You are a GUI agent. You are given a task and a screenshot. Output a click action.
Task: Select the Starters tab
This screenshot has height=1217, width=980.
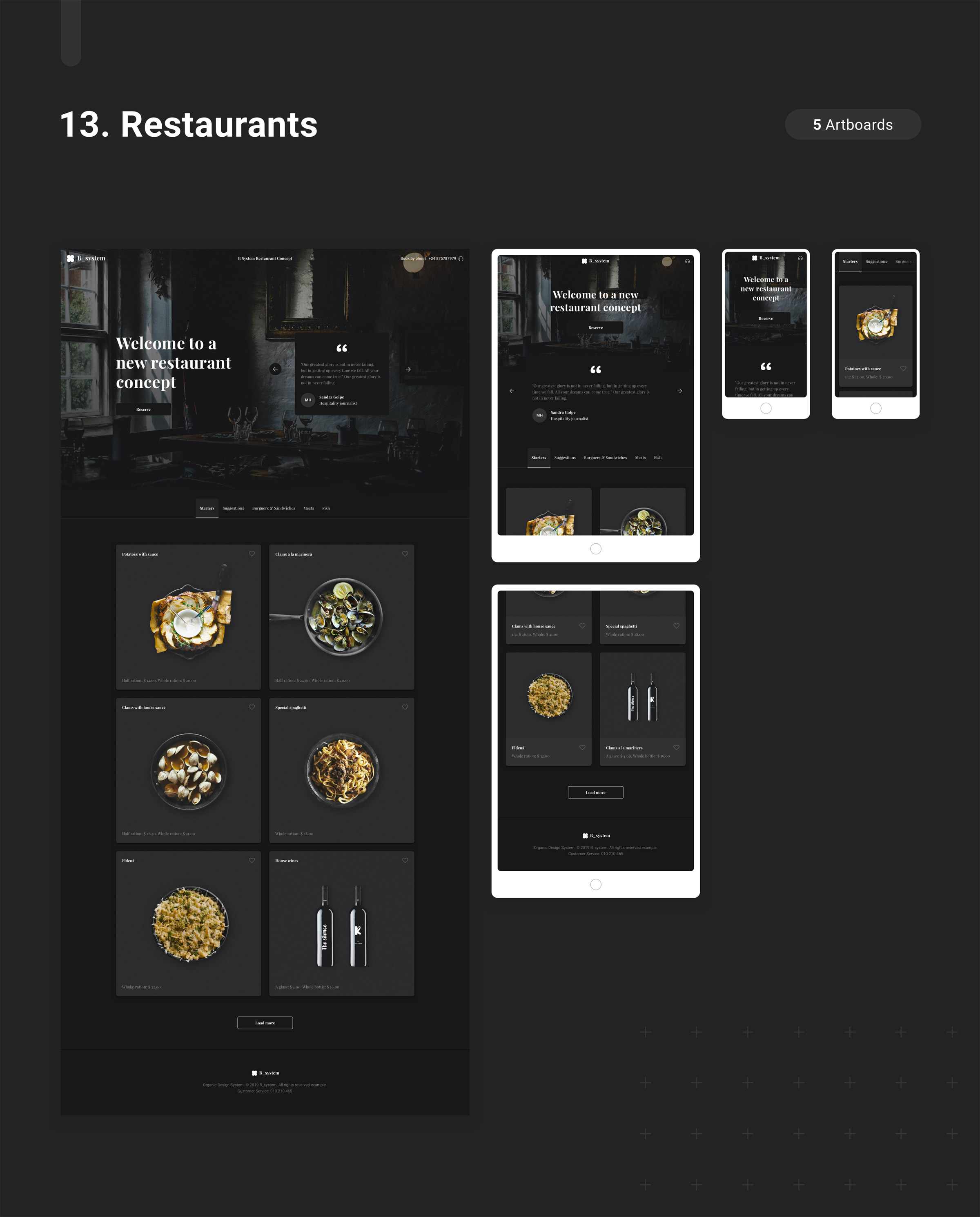coord(206,508)
